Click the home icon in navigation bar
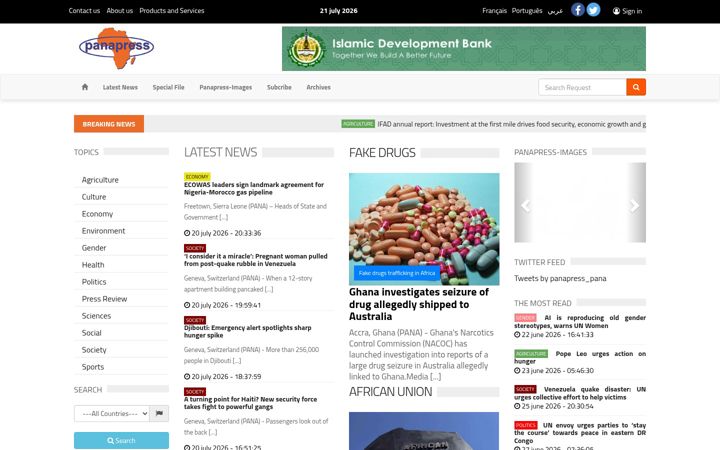The width and height of the screenshot is (720, 450). click(x=85, y=87)
